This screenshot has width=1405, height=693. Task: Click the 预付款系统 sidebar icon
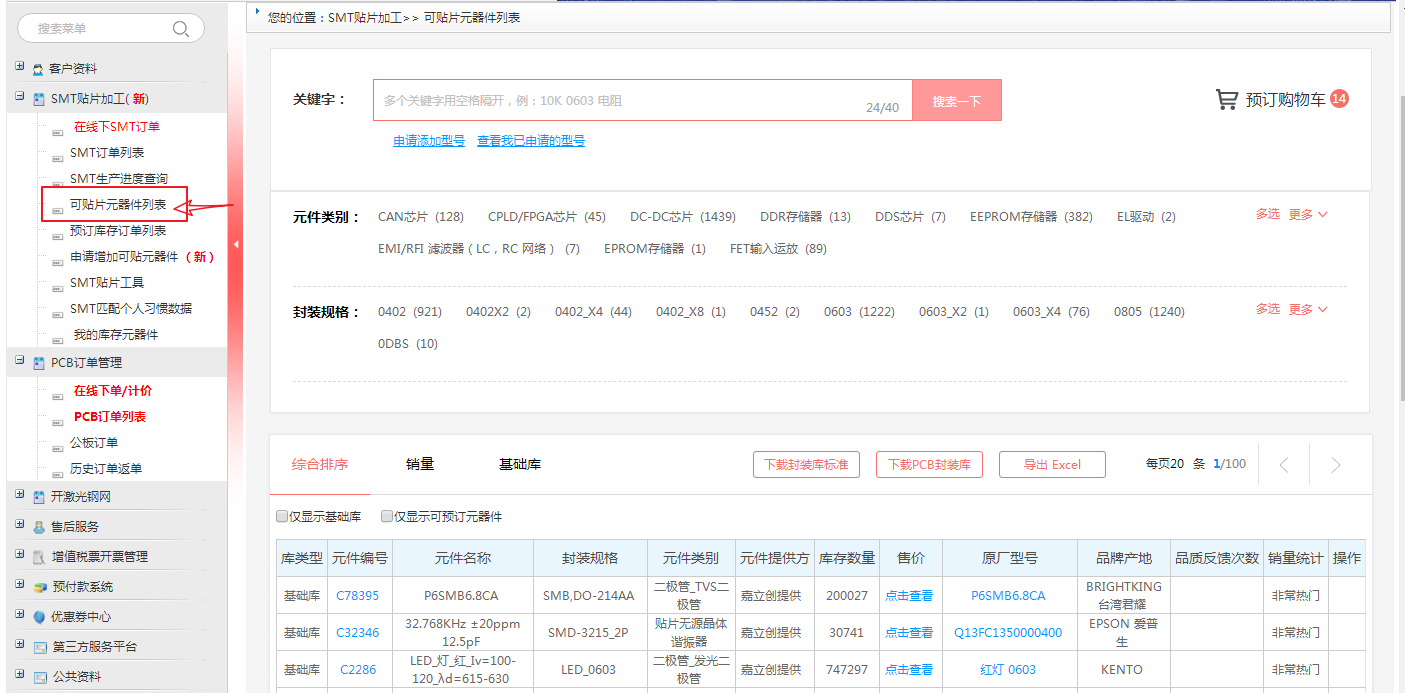[40, 587]
